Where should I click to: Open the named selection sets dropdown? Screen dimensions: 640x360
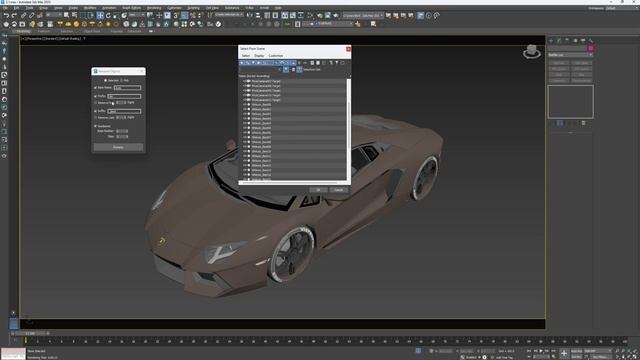click(x=229, y=15)
